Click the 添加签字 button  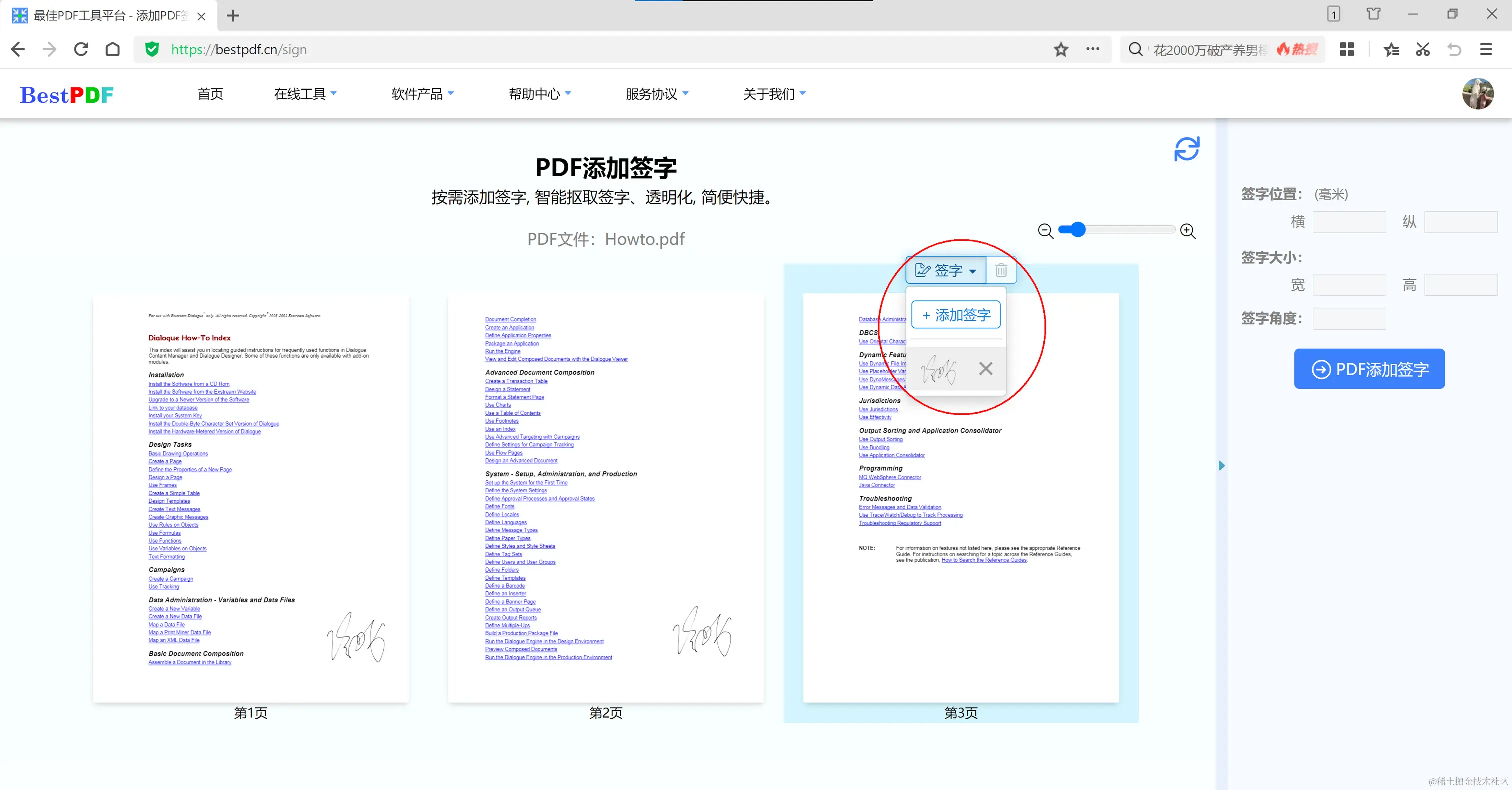[x=955, y=315]
